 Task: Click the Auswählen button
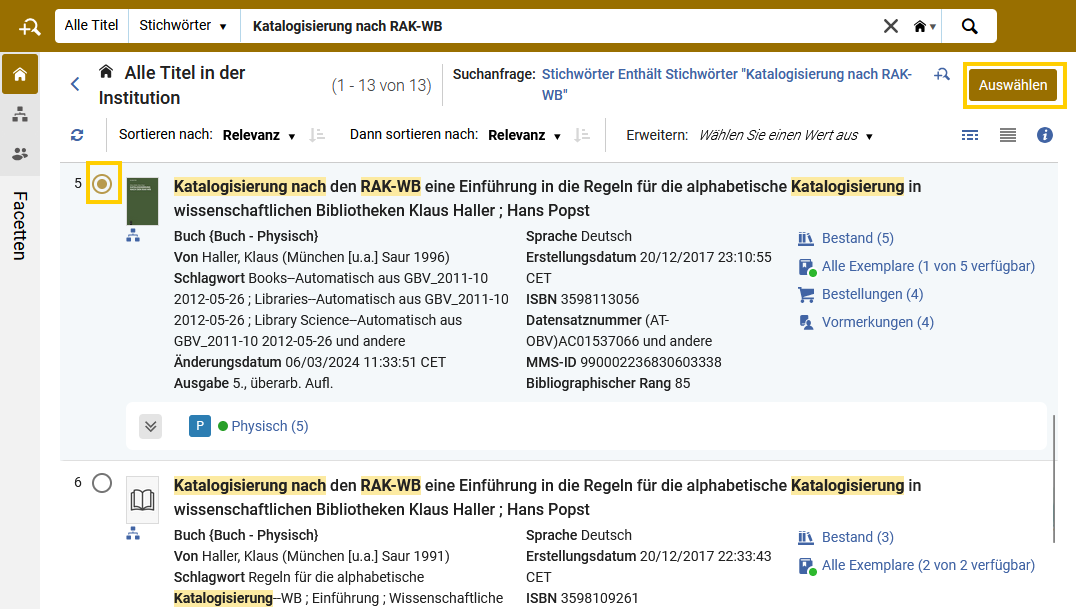click(1013, 85)
